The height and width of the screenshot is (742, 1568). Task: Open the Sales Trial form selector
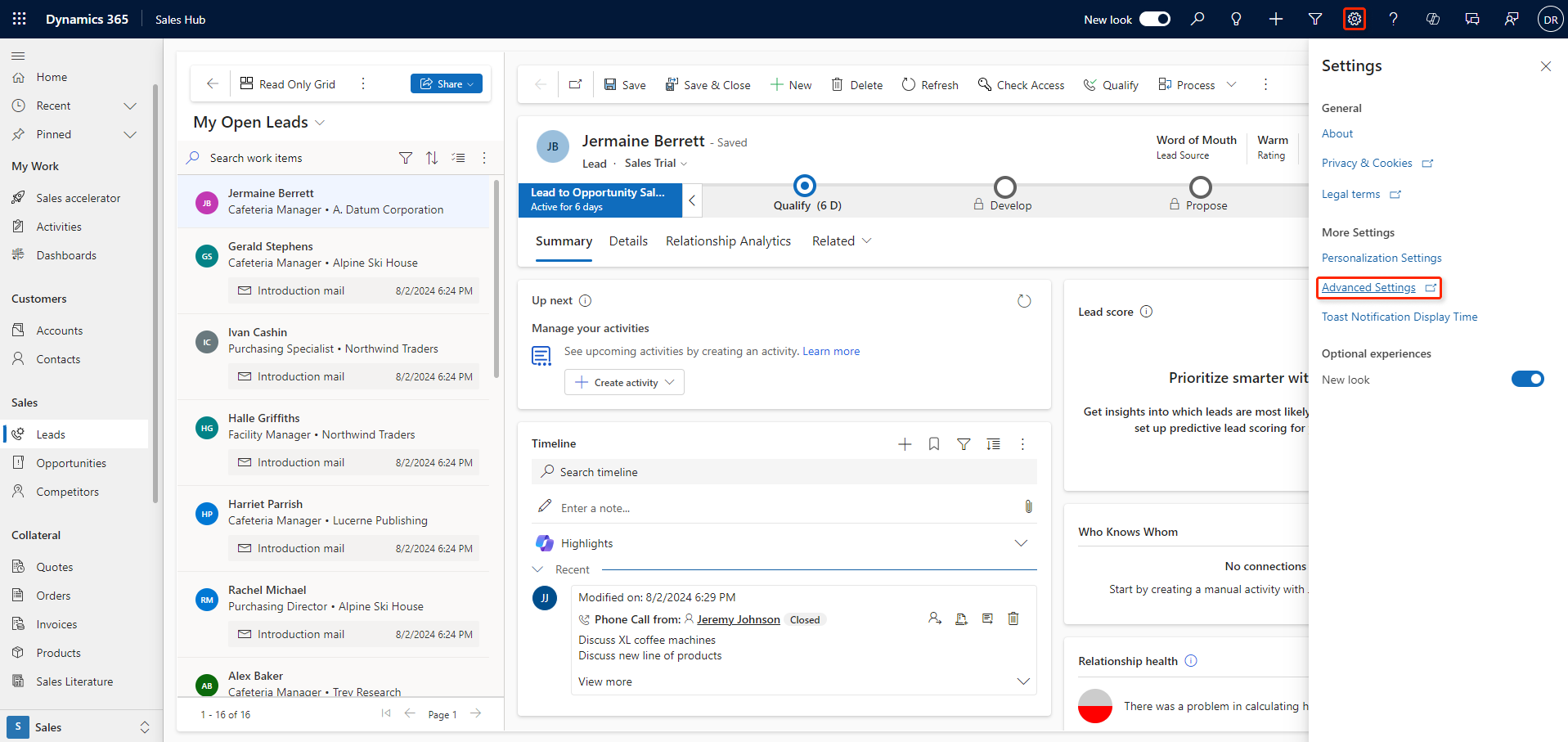[x=656, y=164]
